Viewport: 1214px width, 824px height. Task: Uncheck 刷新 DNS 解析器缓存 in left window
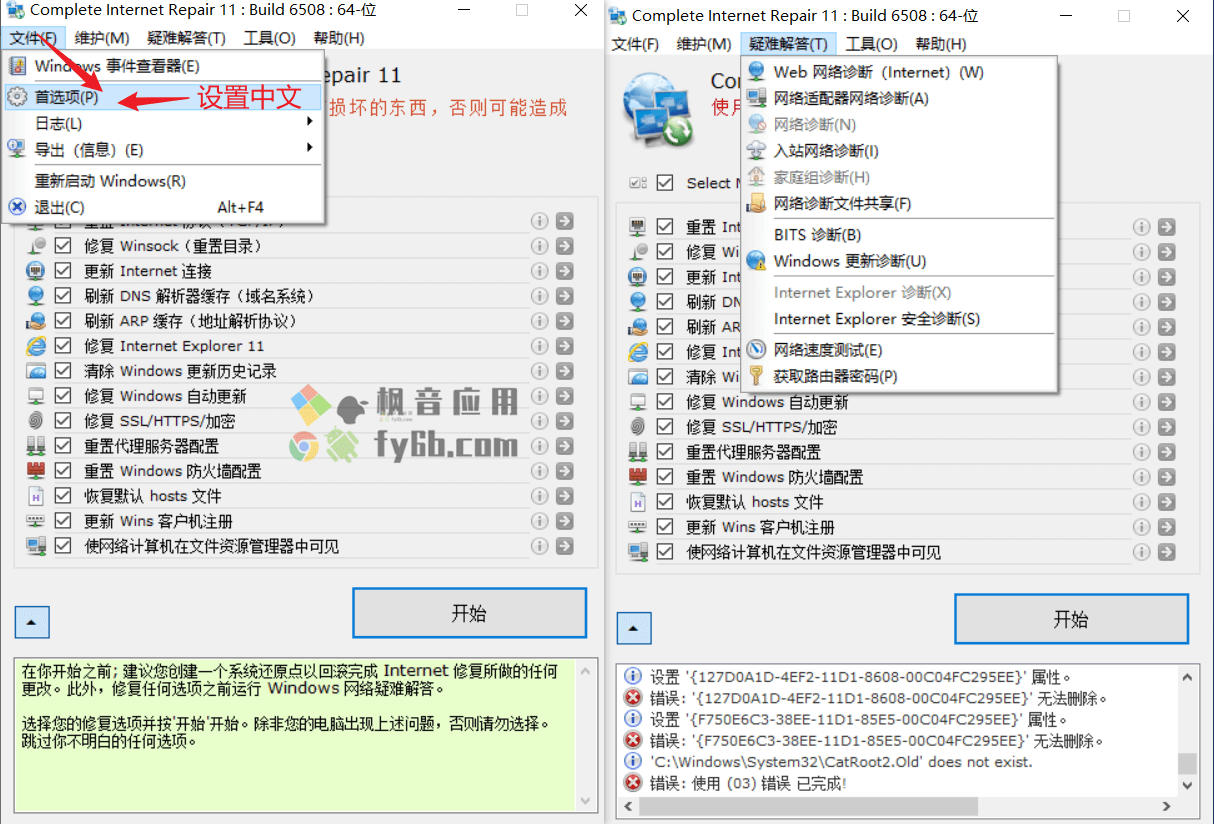[63, 296]
